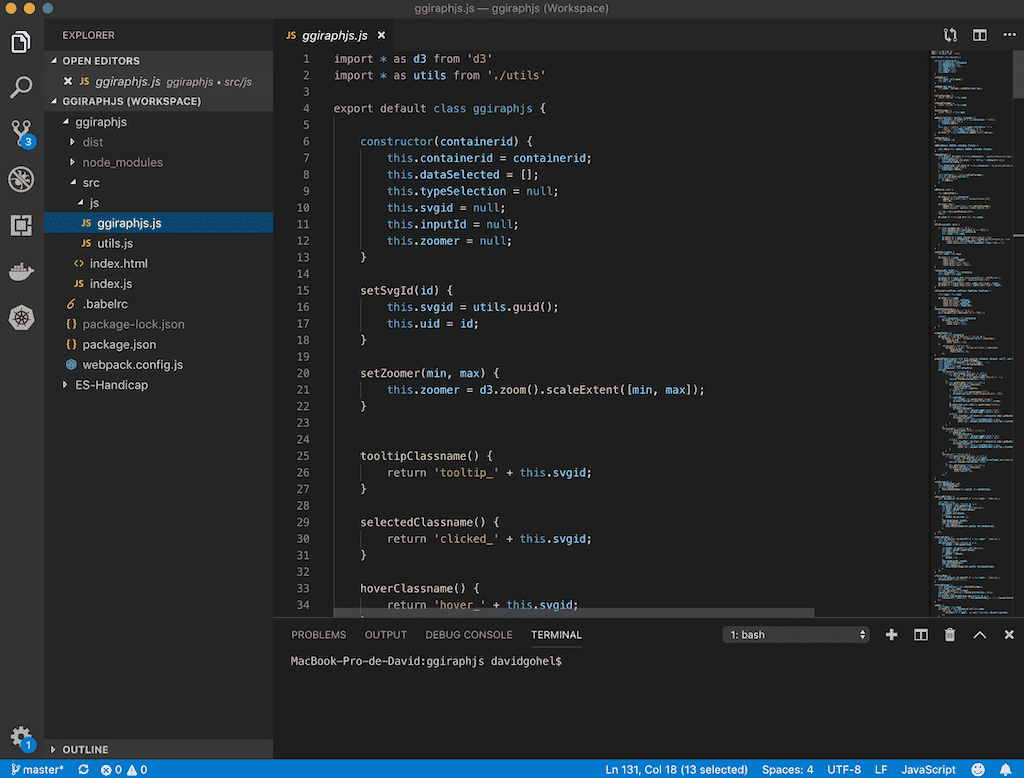Click 'constructor' on line 6
1024x778 pixels.
coord(396,141)
